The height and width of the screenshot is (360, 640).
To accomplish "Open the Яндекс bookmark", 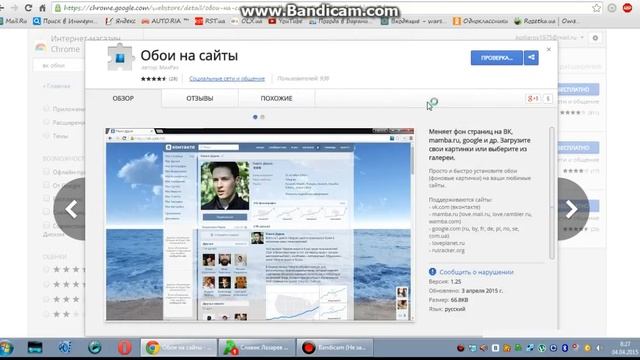I will point(120,21).
